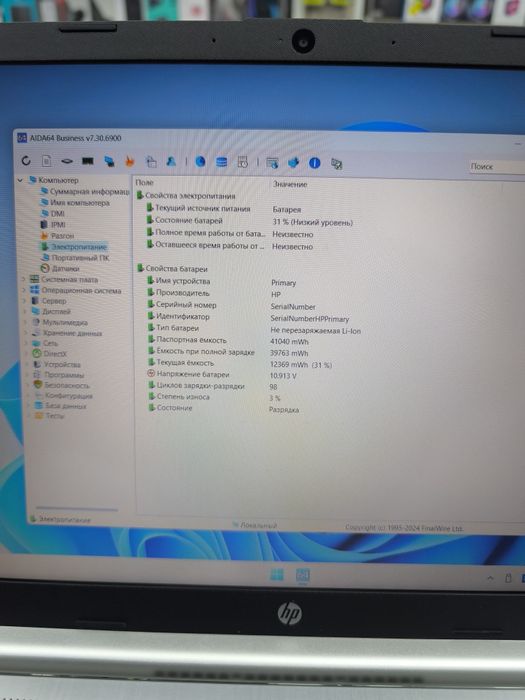
Task: Select DirectX in the tree
Action: (50, 354)
